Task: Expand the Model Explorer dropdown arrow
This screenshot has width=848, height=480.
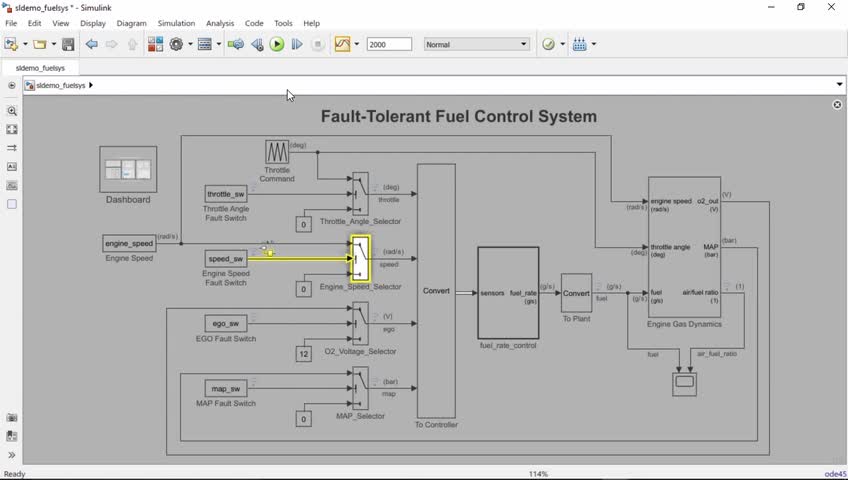Action: pyautogui.click(x=218, y=44)
